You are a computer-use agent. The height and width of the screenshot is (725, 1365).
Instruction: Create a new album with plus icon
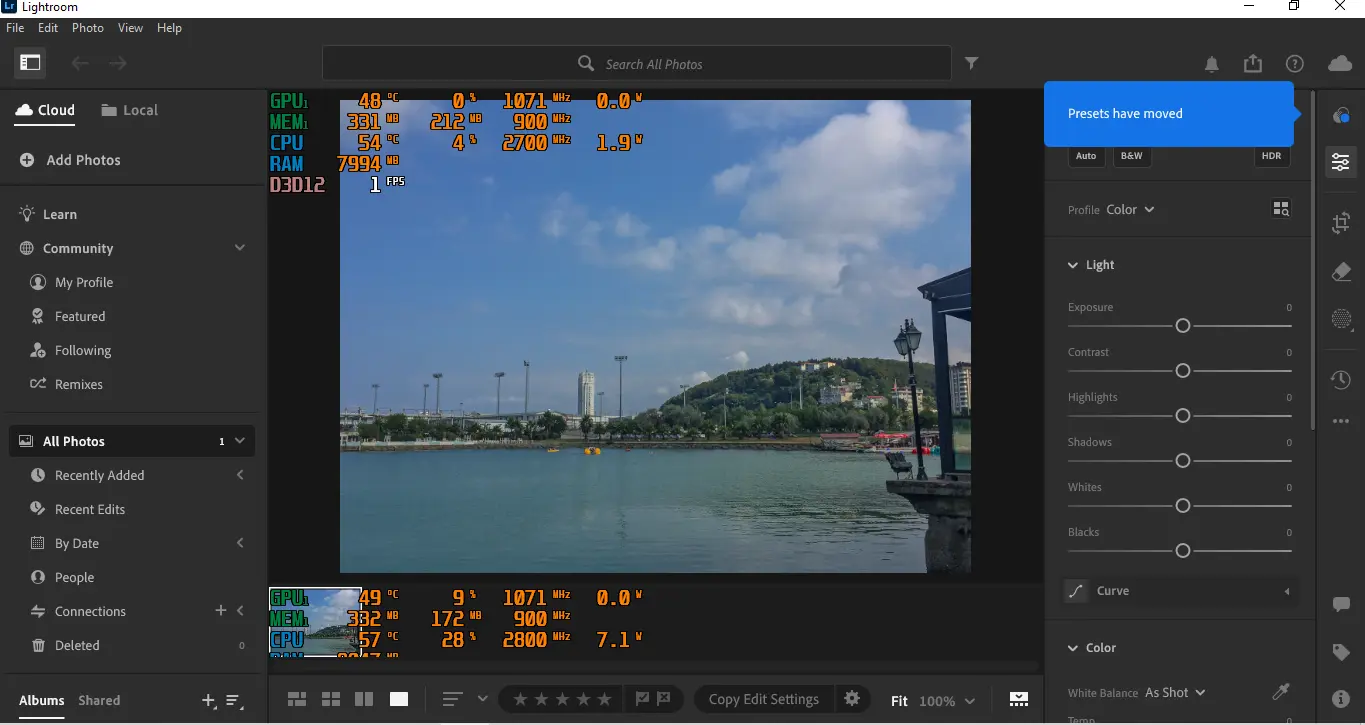tap(208, 701)
